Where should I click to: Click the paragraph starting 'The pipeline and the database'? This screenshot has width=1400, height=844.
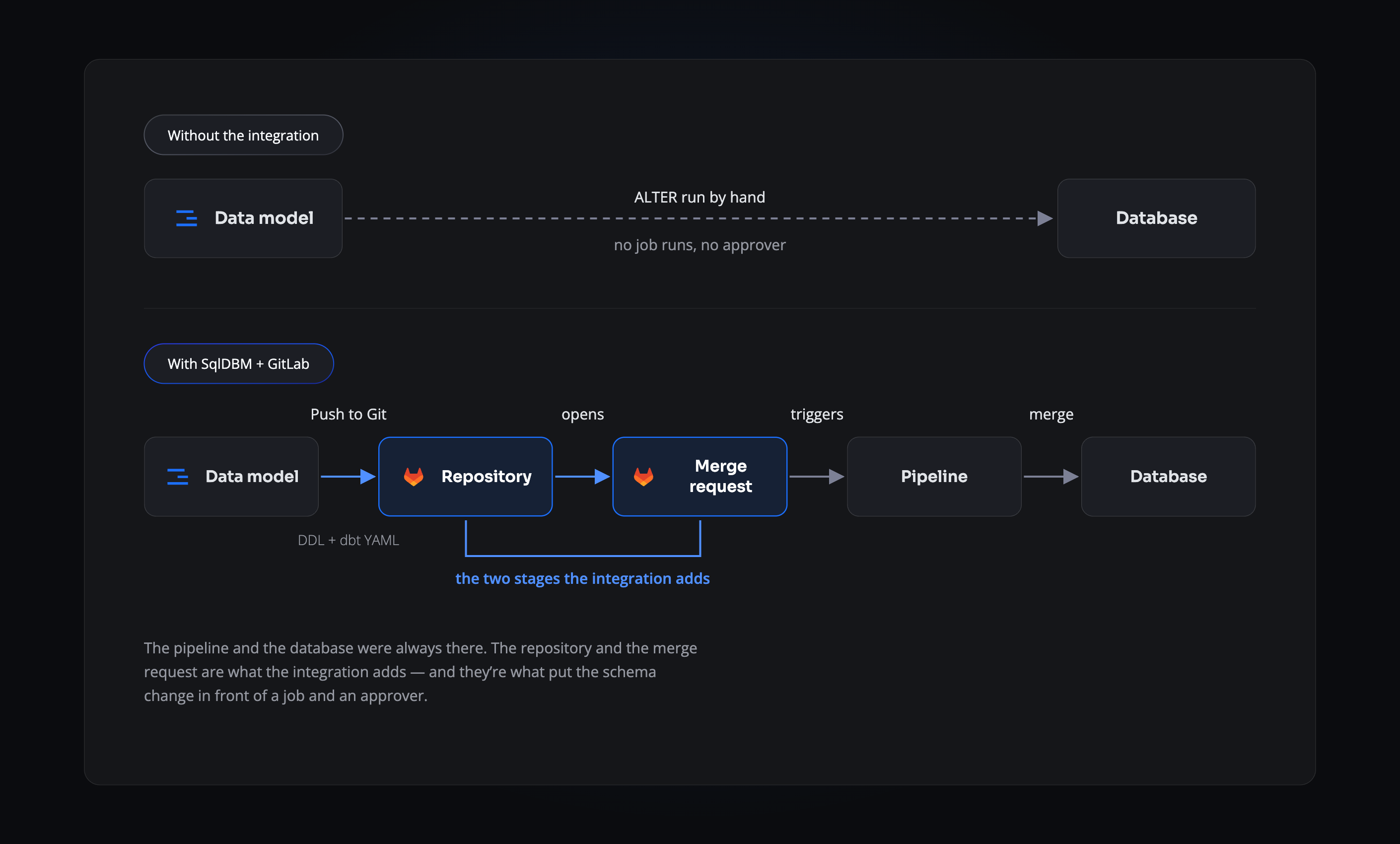point(420,672)
